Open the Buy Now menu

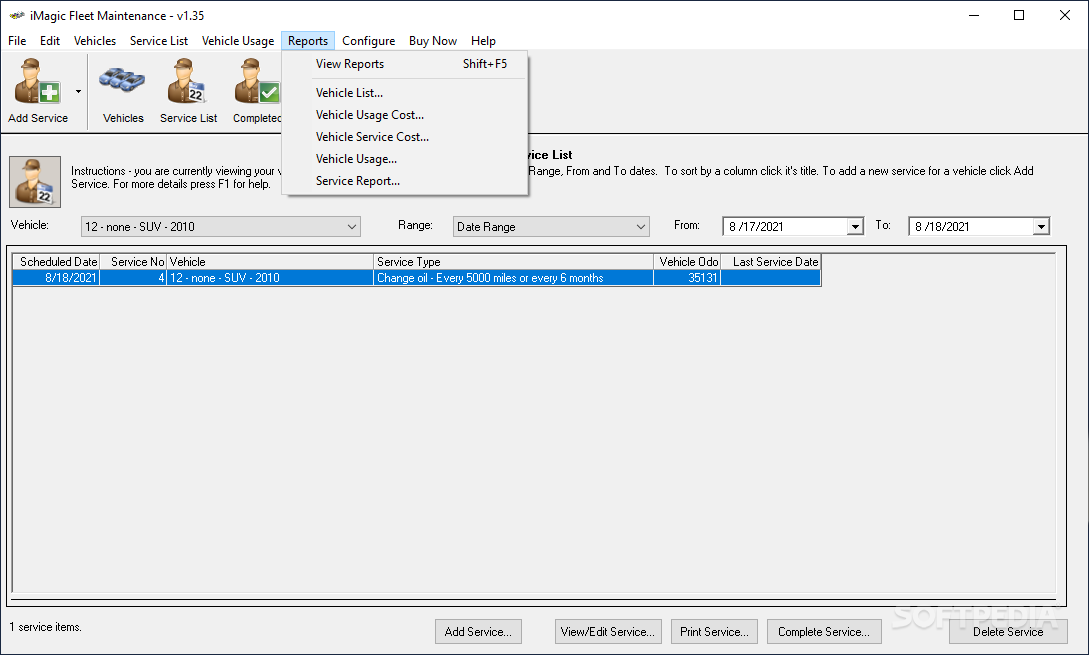[x=433, y=41]
